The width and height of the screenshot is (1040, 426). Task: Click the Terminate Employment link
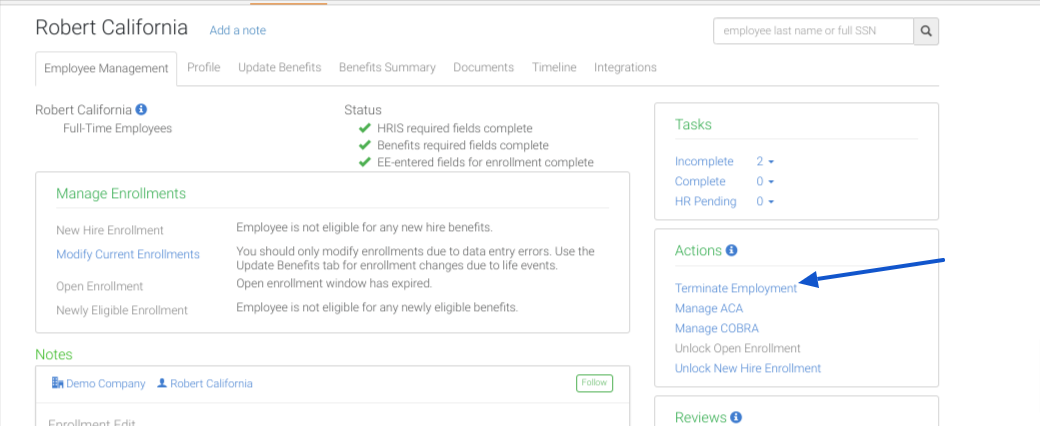pyautogui.click(x=735, y=288)
